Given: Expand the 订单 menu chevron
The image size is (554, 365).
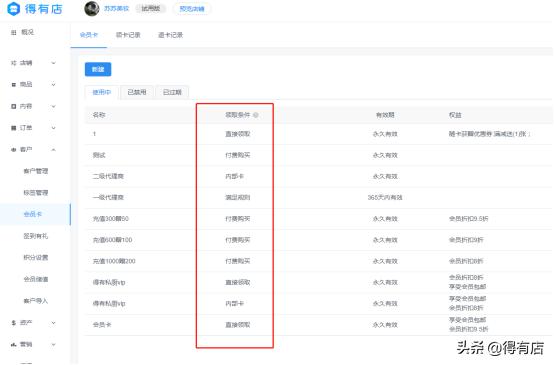Looking at the screenshot, I should 53,128.
